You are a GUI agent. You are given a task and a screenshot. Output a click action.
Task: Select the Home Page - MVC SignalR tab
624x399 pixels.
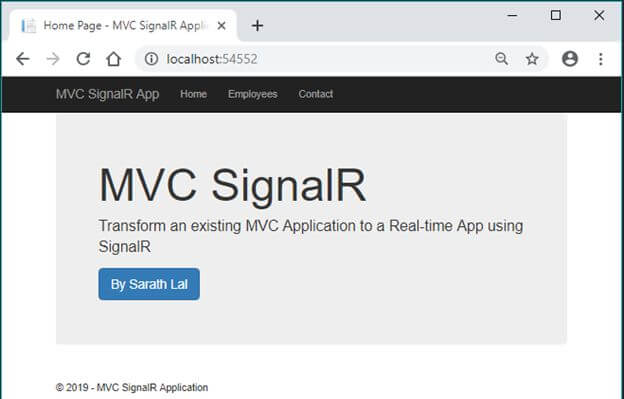tap(123, 26)
